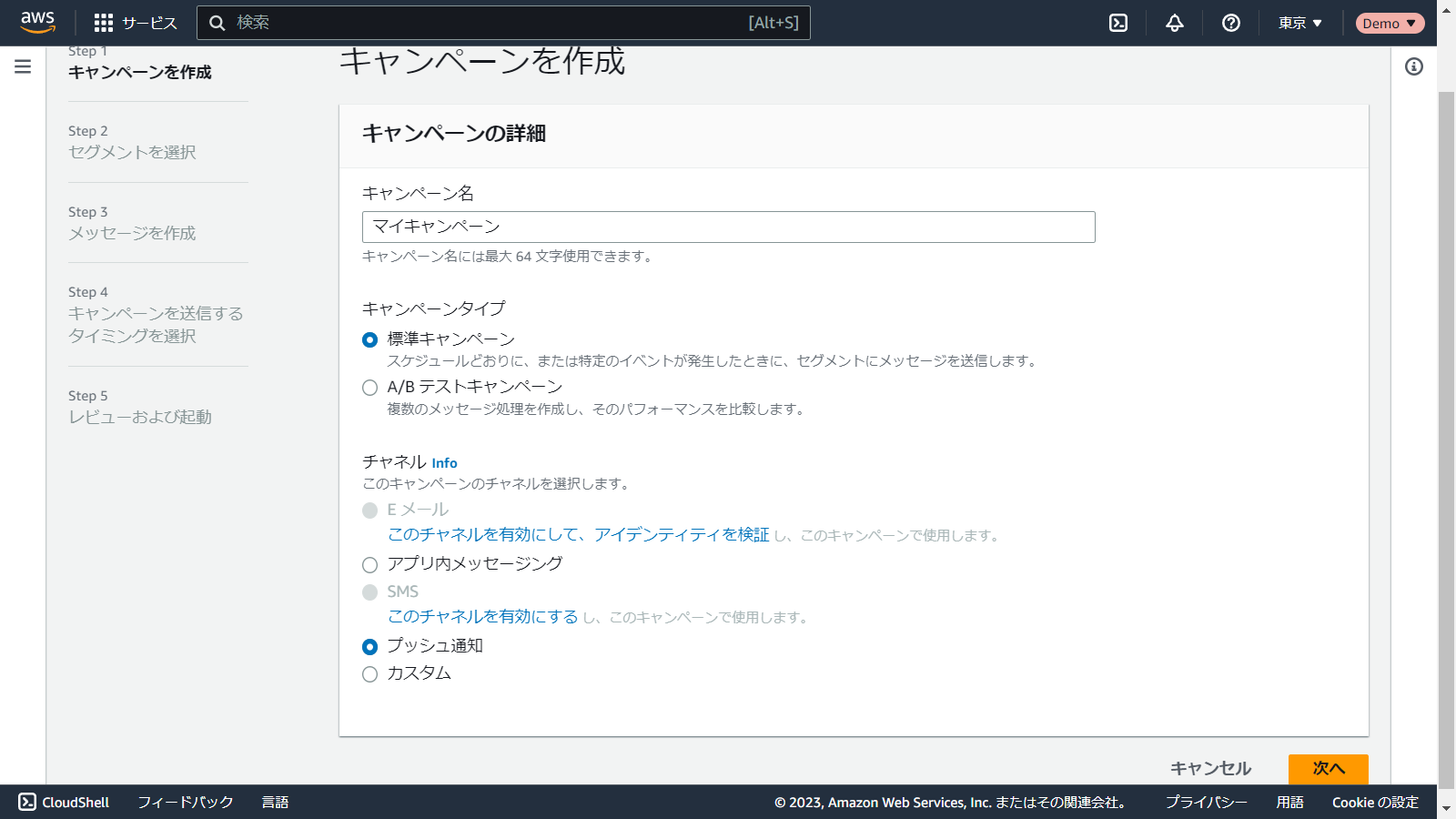Click the AWS logo home icon
1456x819 pixels.
pos(37,22)
